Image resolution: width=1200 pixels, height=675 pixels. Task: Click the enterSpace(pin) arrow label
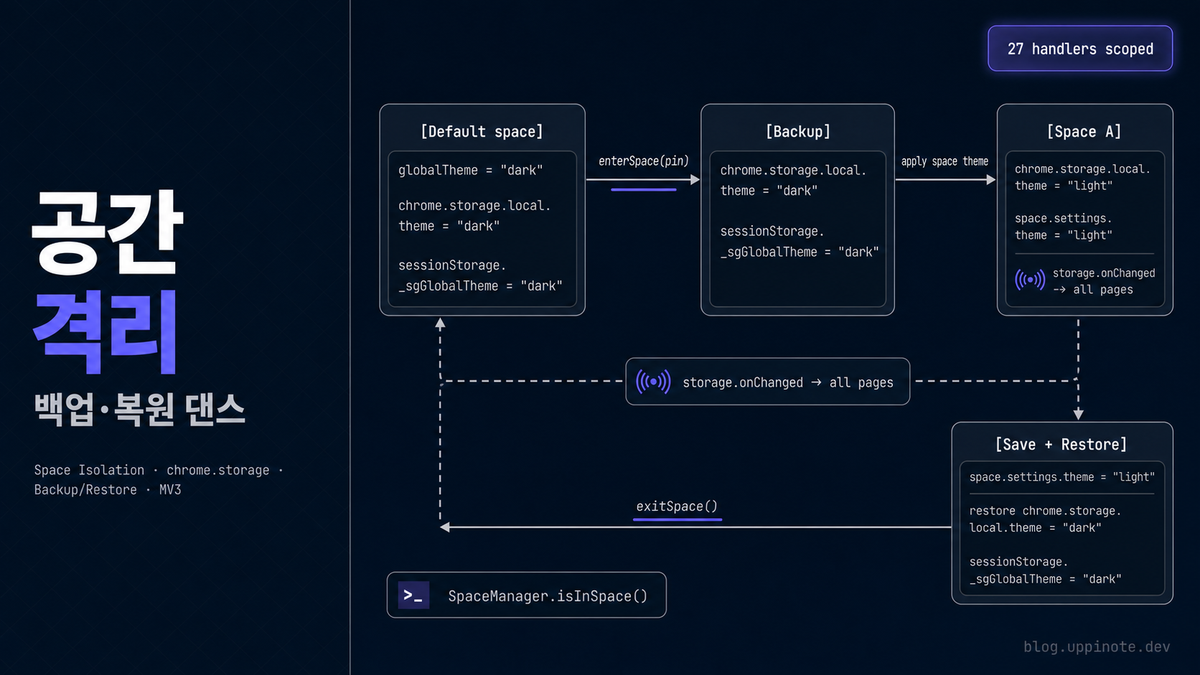[x=643, y=161]
